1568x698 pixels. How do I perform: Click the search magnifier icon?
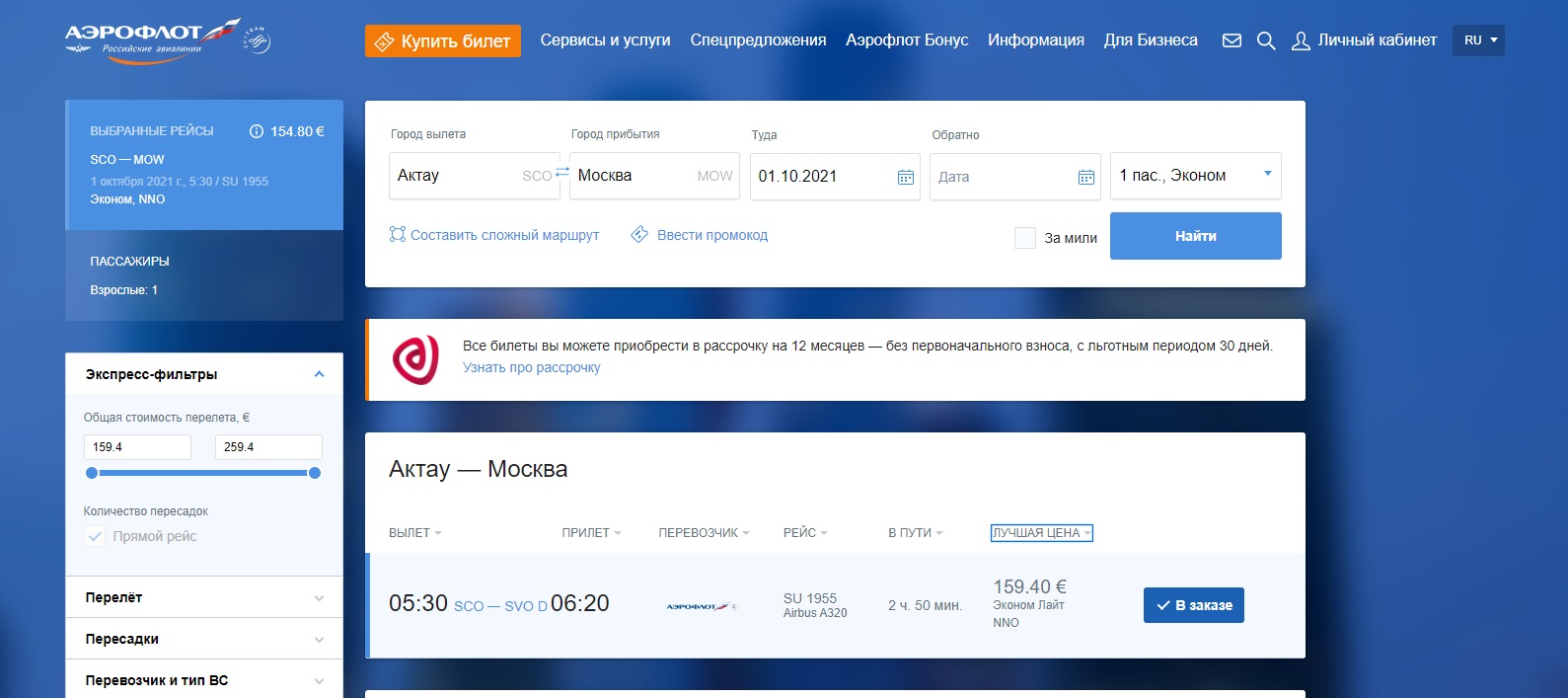1266,40
